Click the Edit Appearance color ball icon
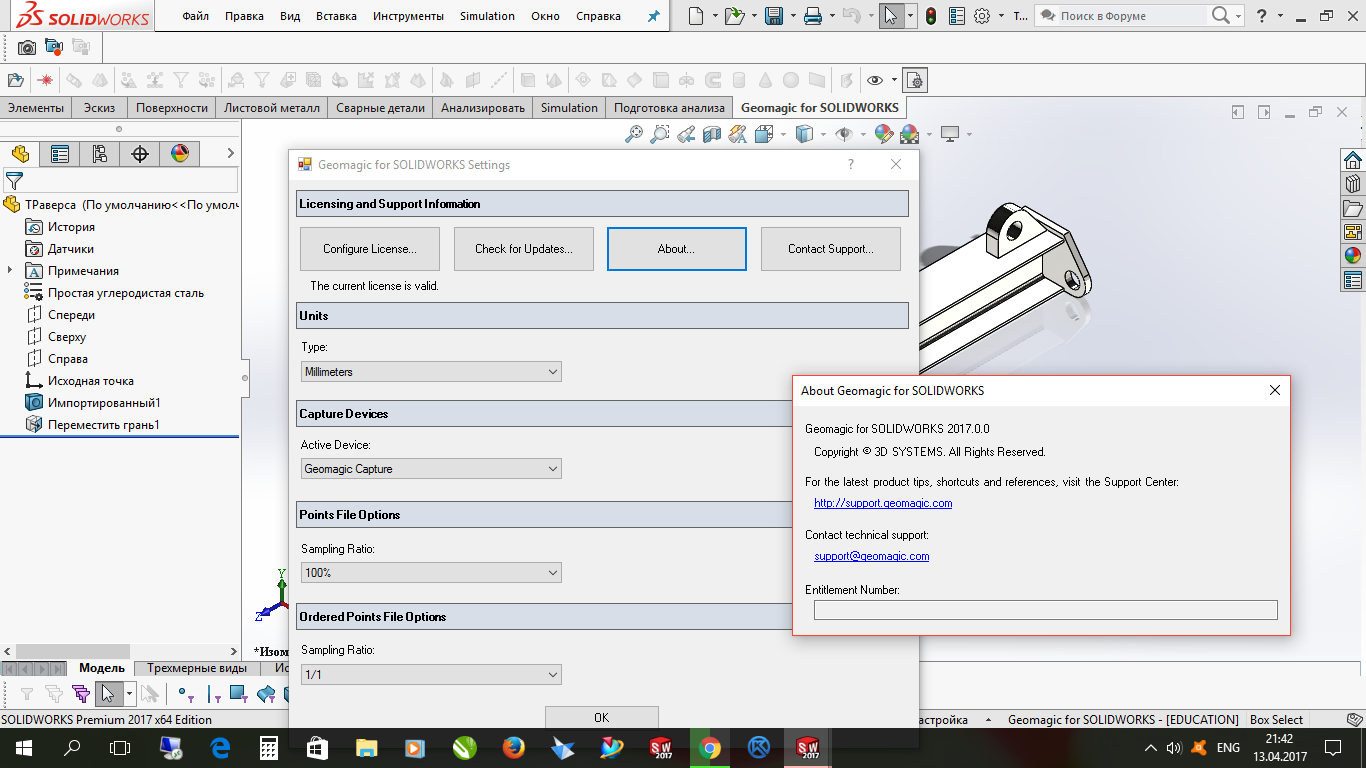The height and width of the screenshot is (768, 1366). (x=883, y=134)
